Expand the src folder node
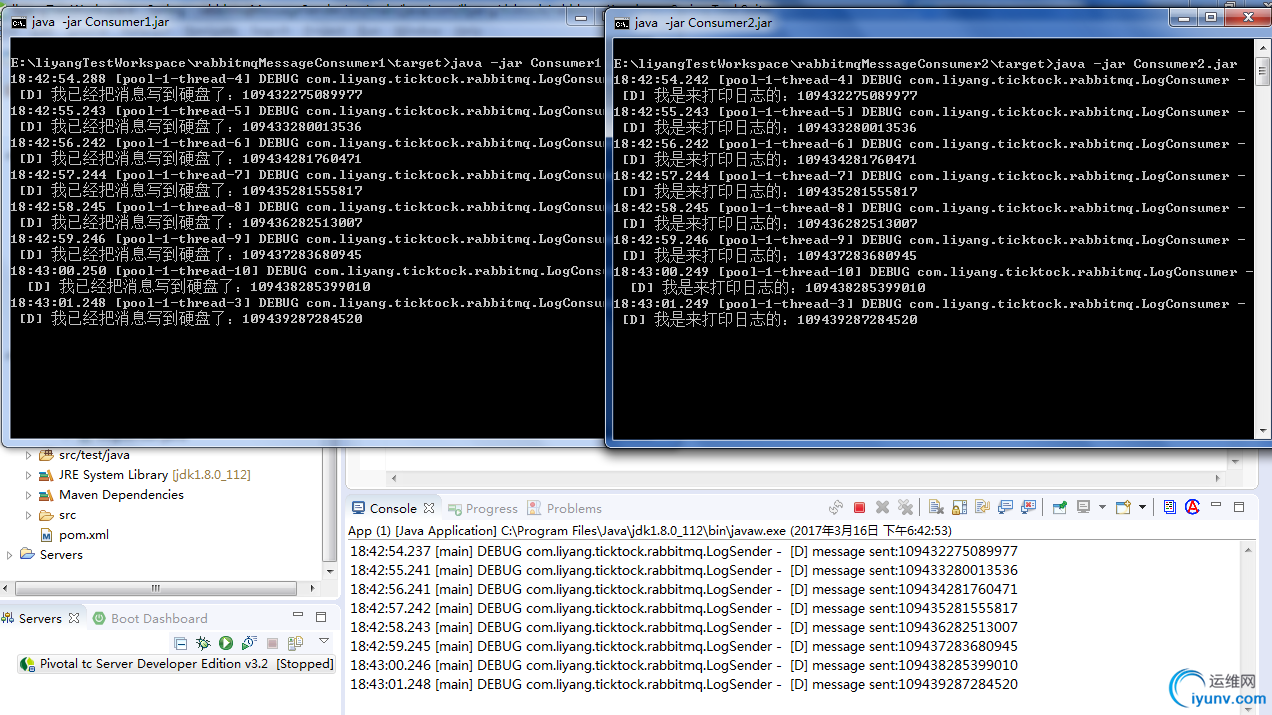Viewport: 1272px width, 715px height. point(28,515)
